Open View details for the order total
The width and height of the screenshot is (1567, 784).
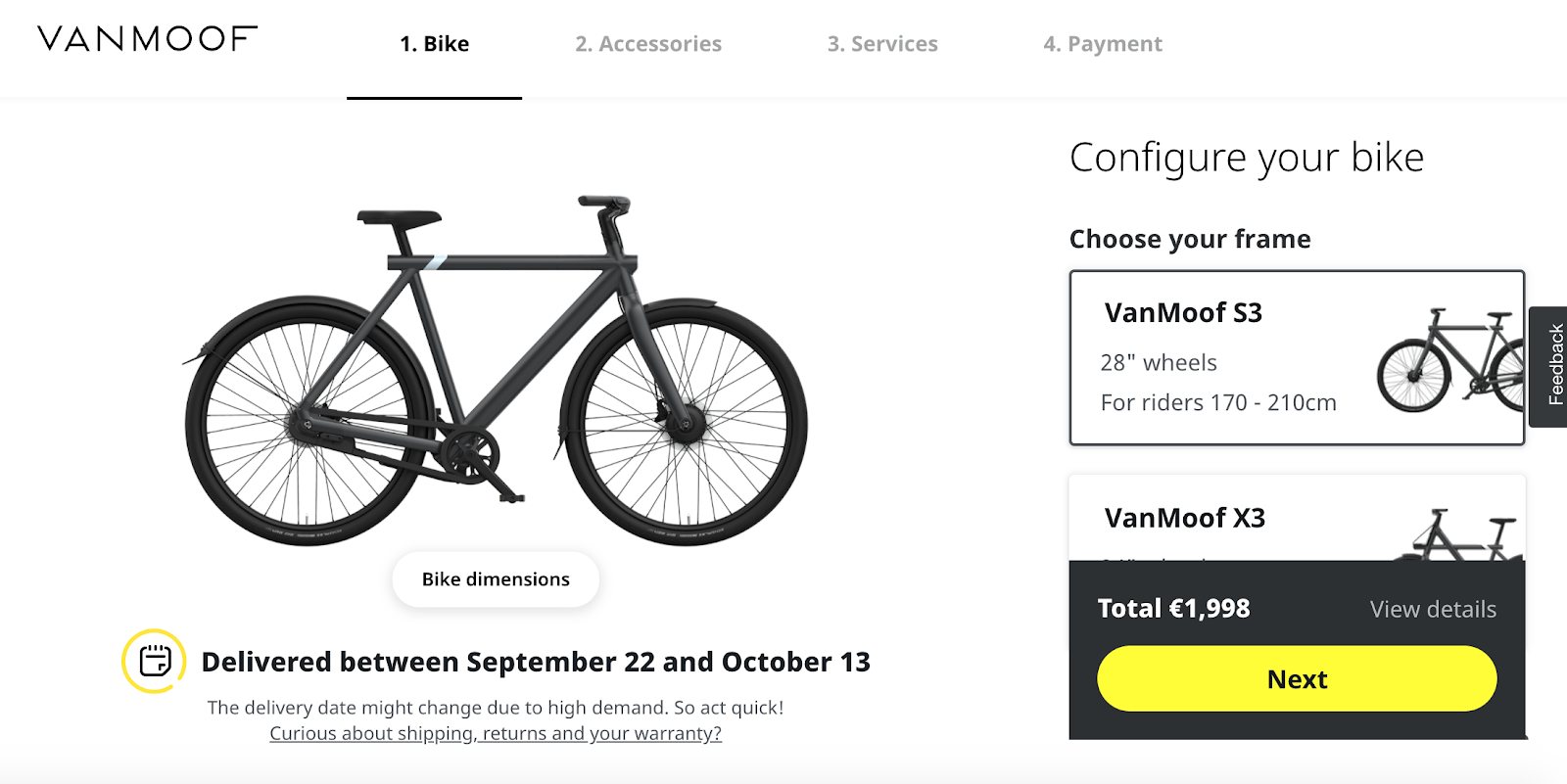(1432, 608)
